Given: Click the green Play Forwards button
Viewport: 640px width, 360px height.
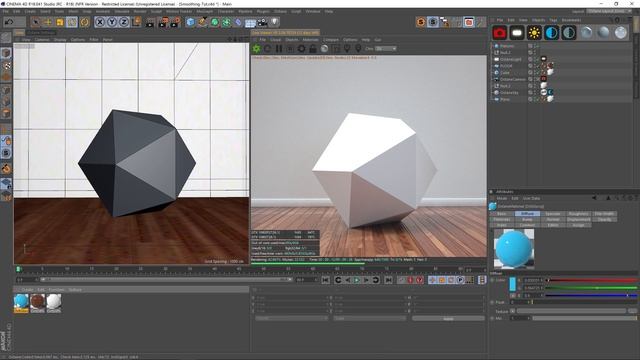Looking at the screenshot, I should pyautogui.click(x=357, y=280).
